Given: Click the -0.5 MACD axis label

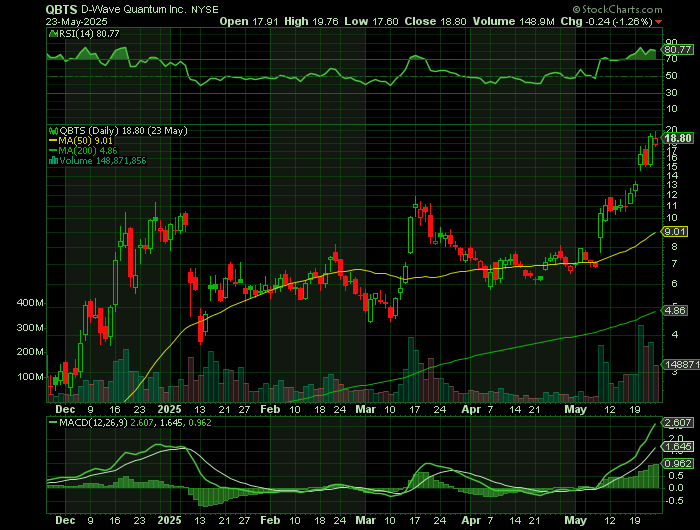Looking at the screenshot, I should [x=674, y=501].
